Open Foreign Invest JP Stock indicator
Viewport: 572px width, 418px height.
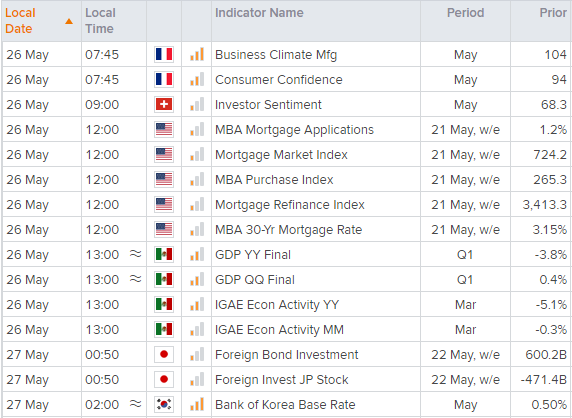click(x=282, y=379)
